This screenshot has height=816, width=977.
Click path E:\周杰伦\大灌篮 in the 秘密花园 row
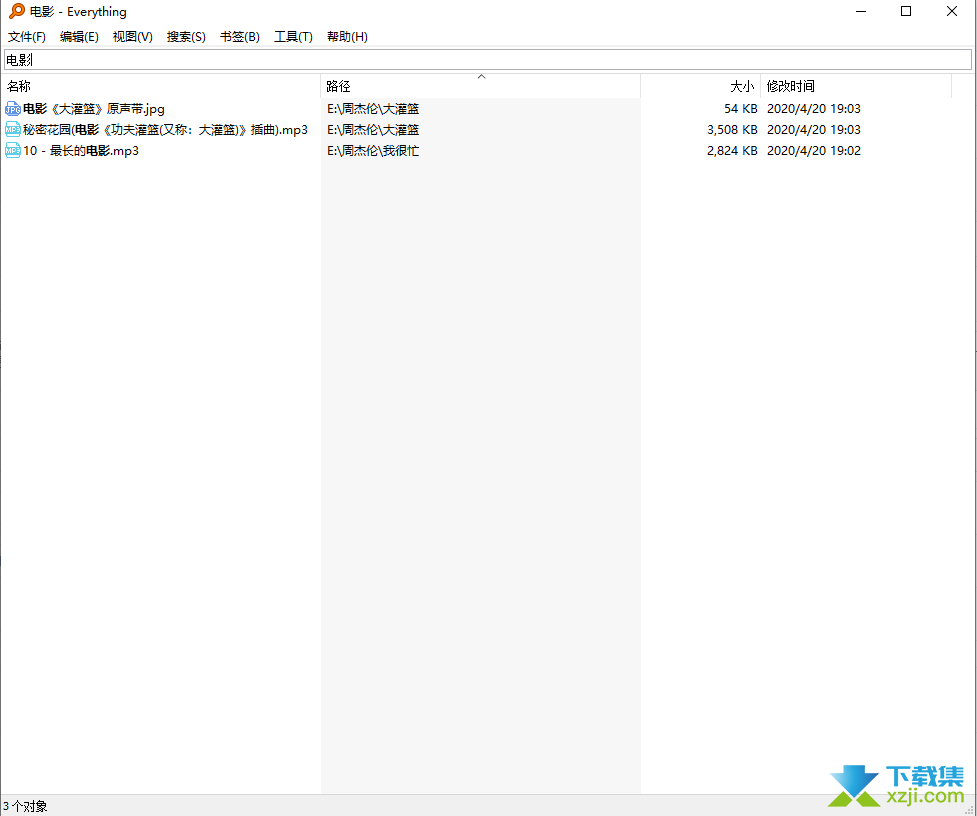coord(373,130)
